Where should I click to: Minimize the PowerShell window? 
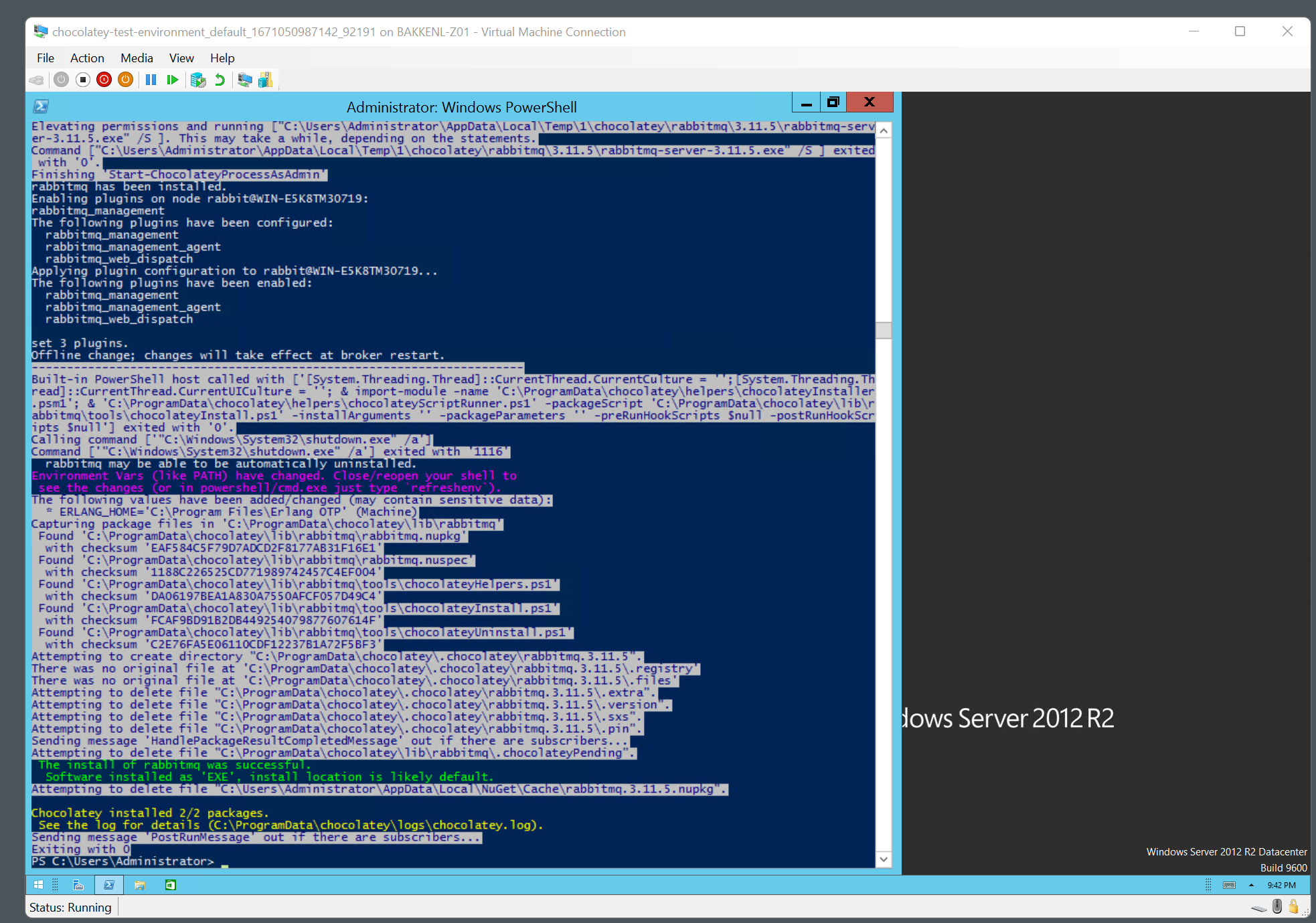click(x=807, y=102)
